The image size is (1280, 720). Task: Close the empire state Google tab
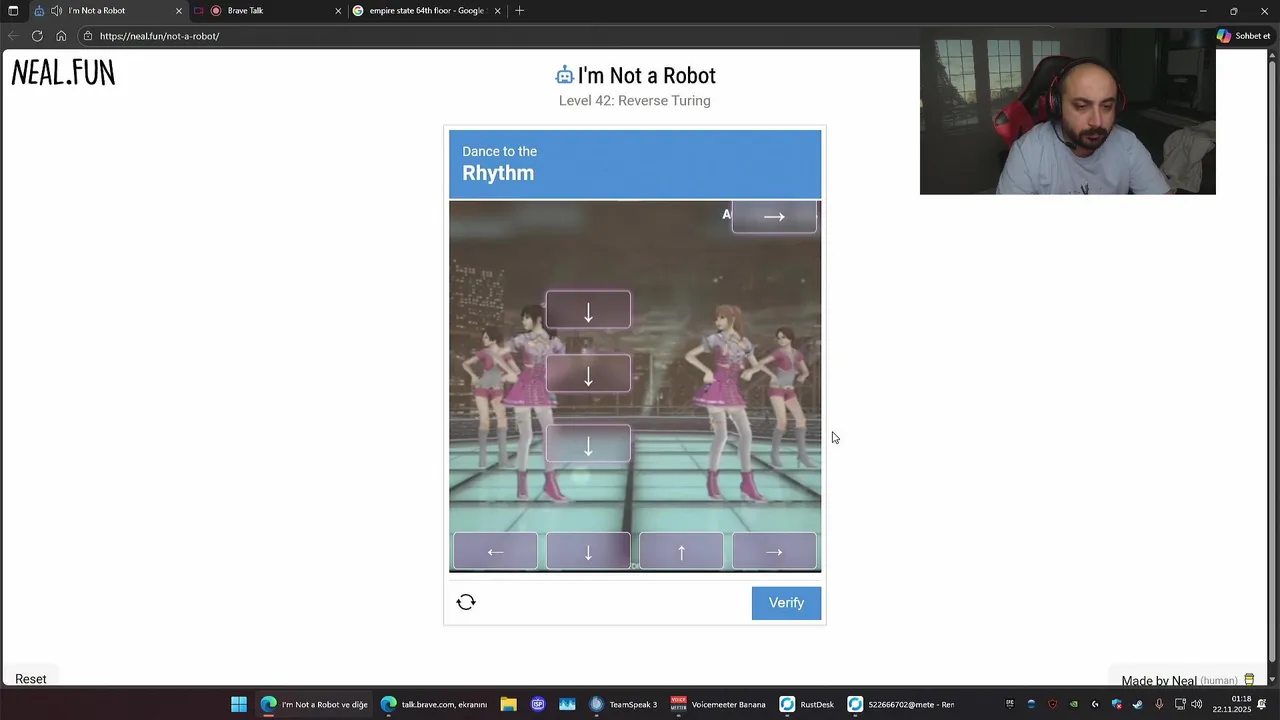(x=497, y=11)
